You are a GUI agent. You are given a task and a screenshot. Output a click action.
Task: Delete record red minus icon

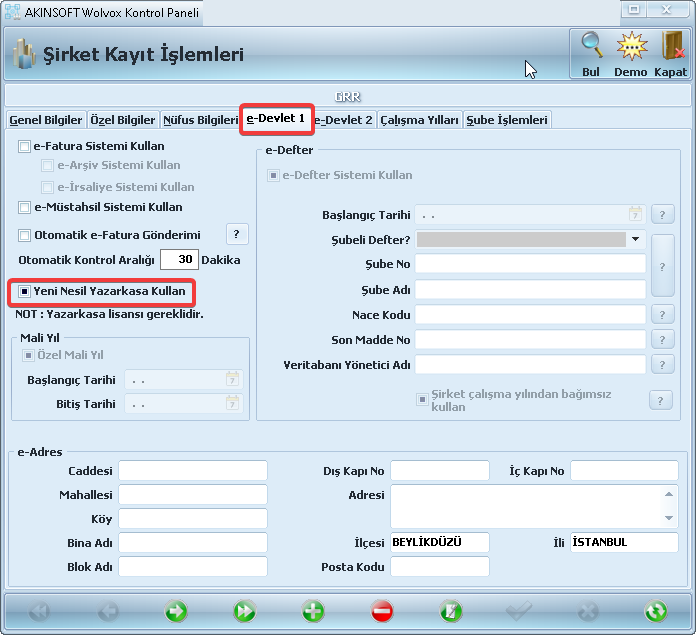(x=382, y=611)
